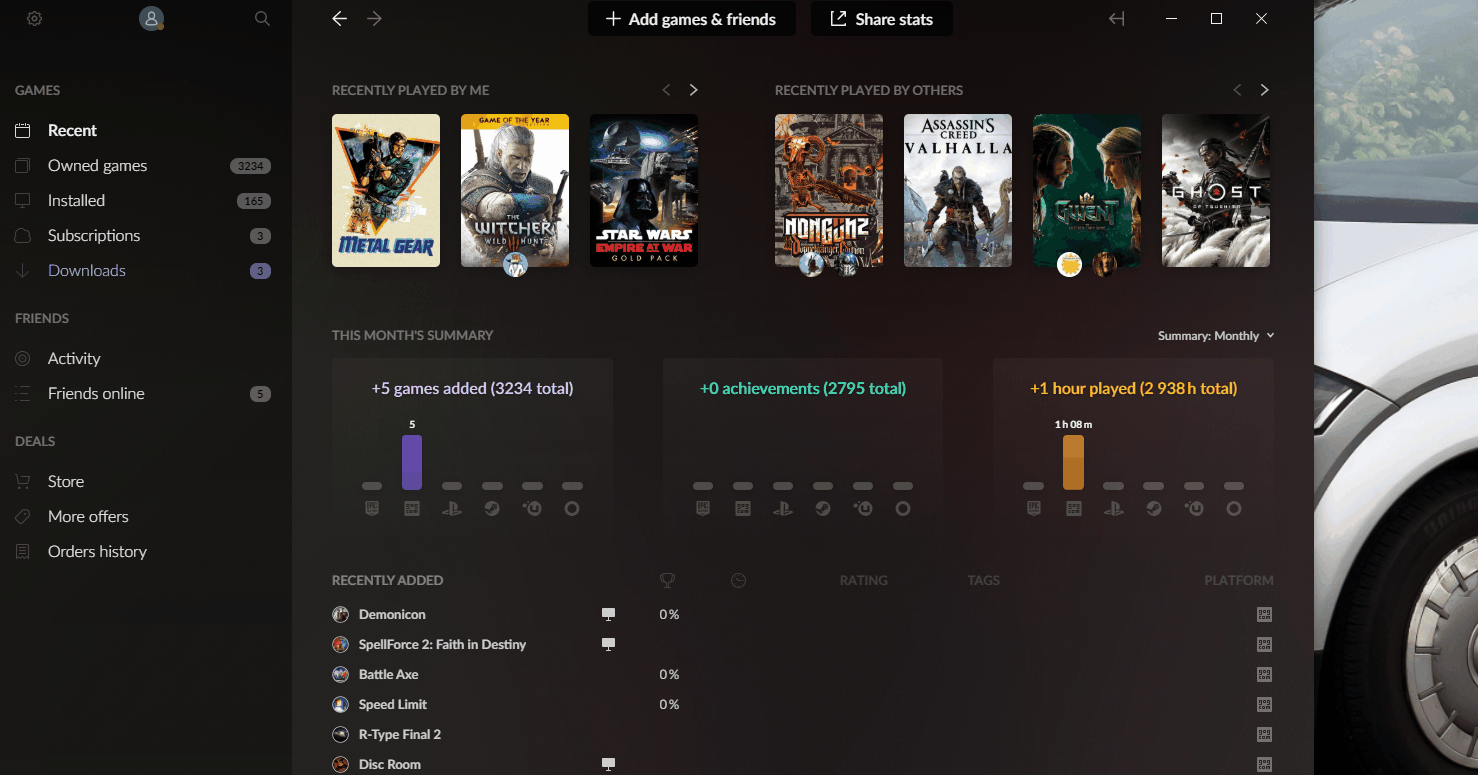Screen dimensions: 1478x775
Task: Sort by the playtime clock column icon
Action: [x=738, y=580]
